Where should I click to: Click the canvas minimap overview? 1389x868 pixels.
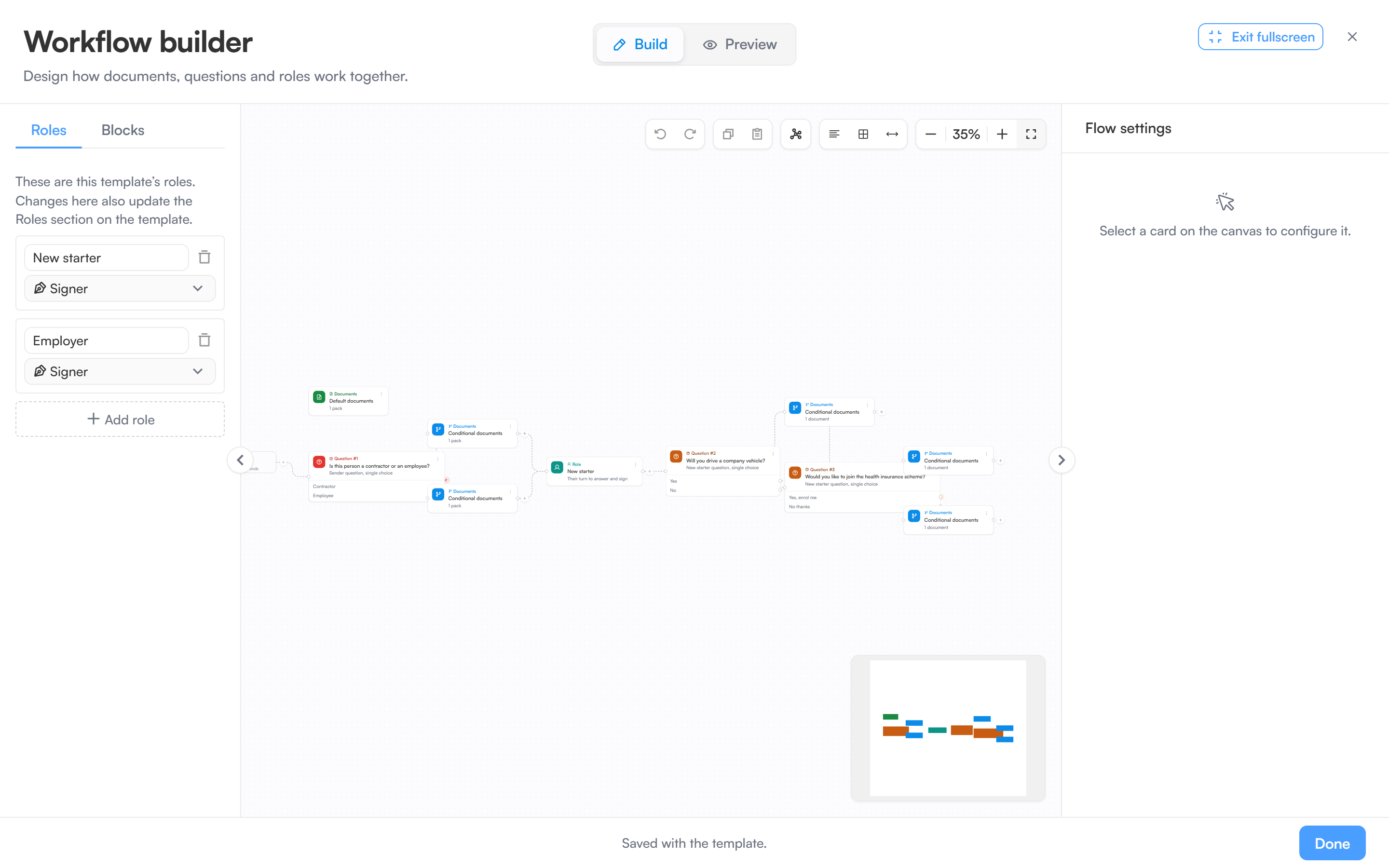coord(948,728)
